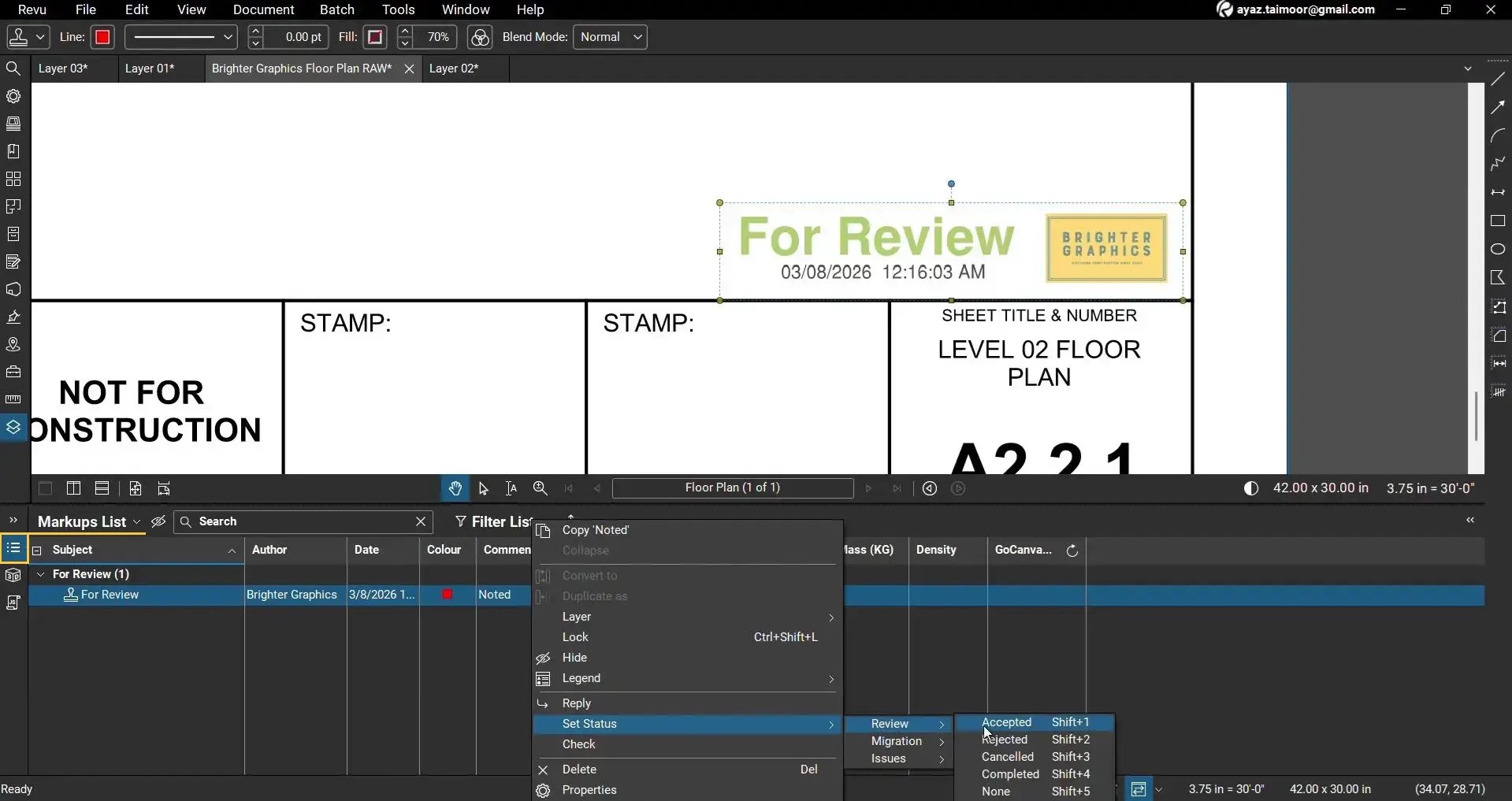Viewport: 1512px width, 801px height.
Task: Toggle collapse-all box in Subject header
Action: pyautogui.click(x=36, y=551)
